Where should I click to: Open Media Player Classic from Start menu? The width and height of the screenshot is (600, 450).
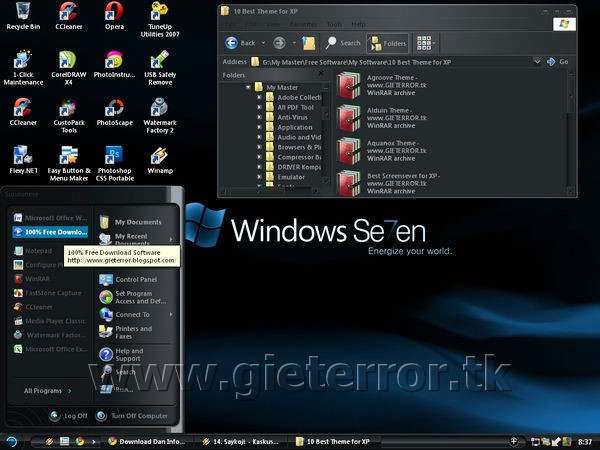50,321
